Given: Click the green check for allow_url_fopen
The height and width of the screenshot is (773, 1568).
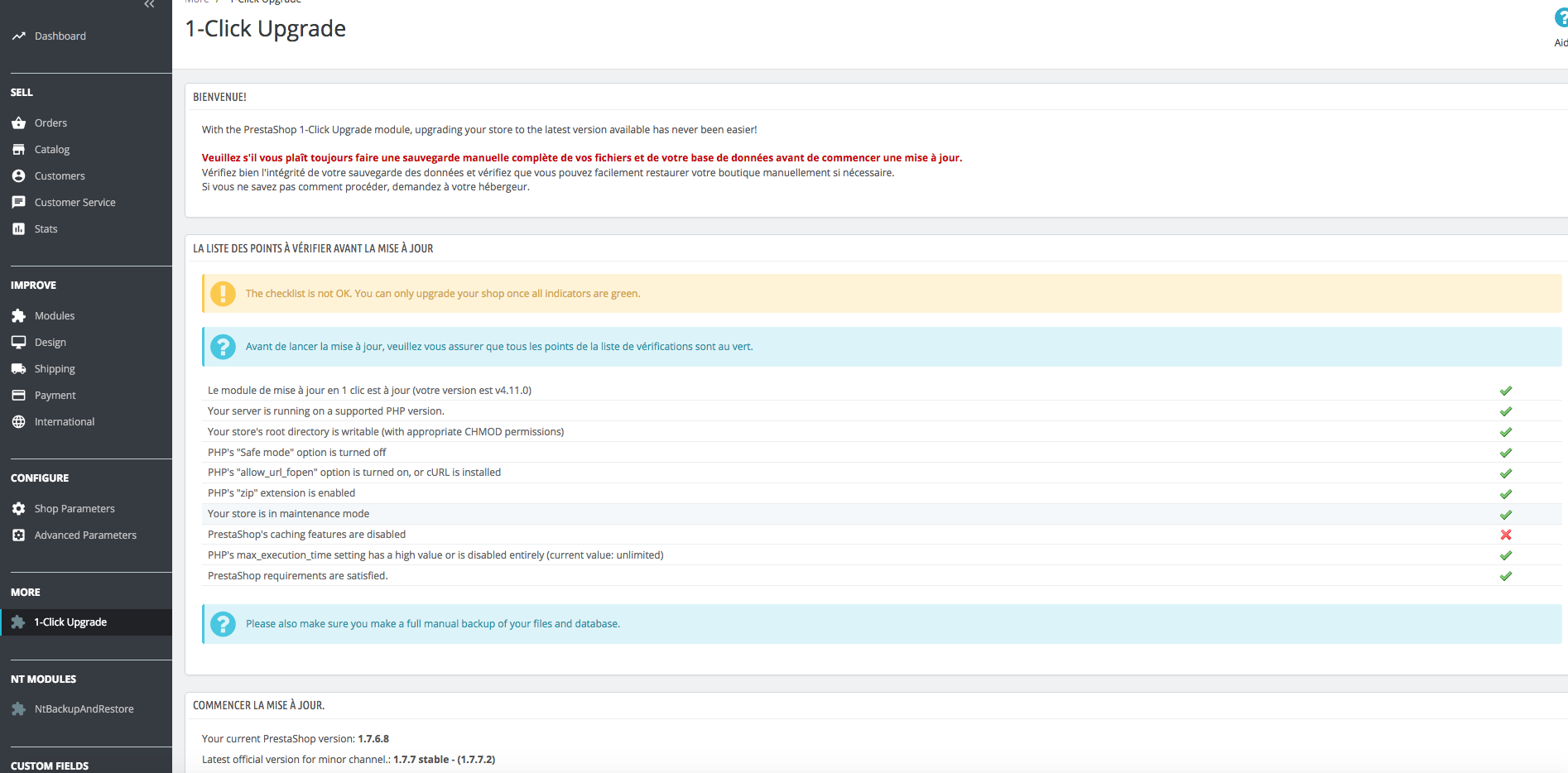Looking at the screenshot, I should (x=1506, y=473).
